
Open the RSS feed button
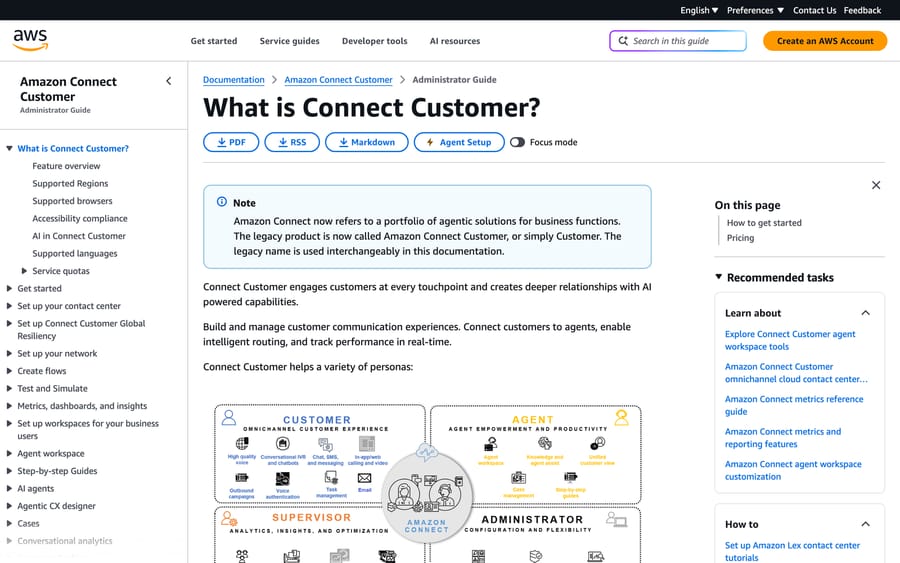coord(292,142)
